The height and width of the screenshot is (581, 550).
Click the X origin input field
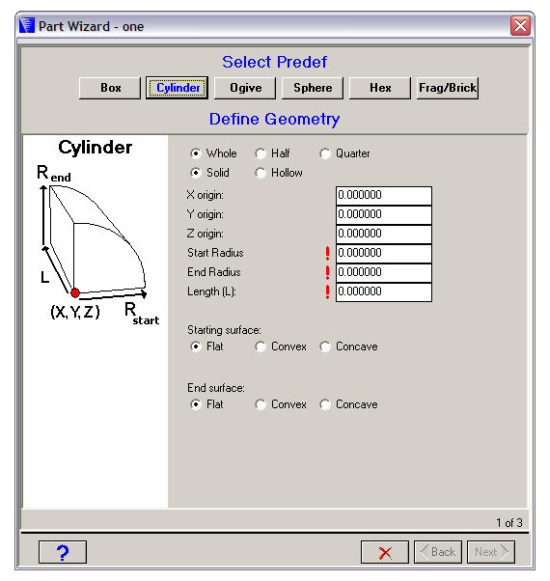[384, 196]
